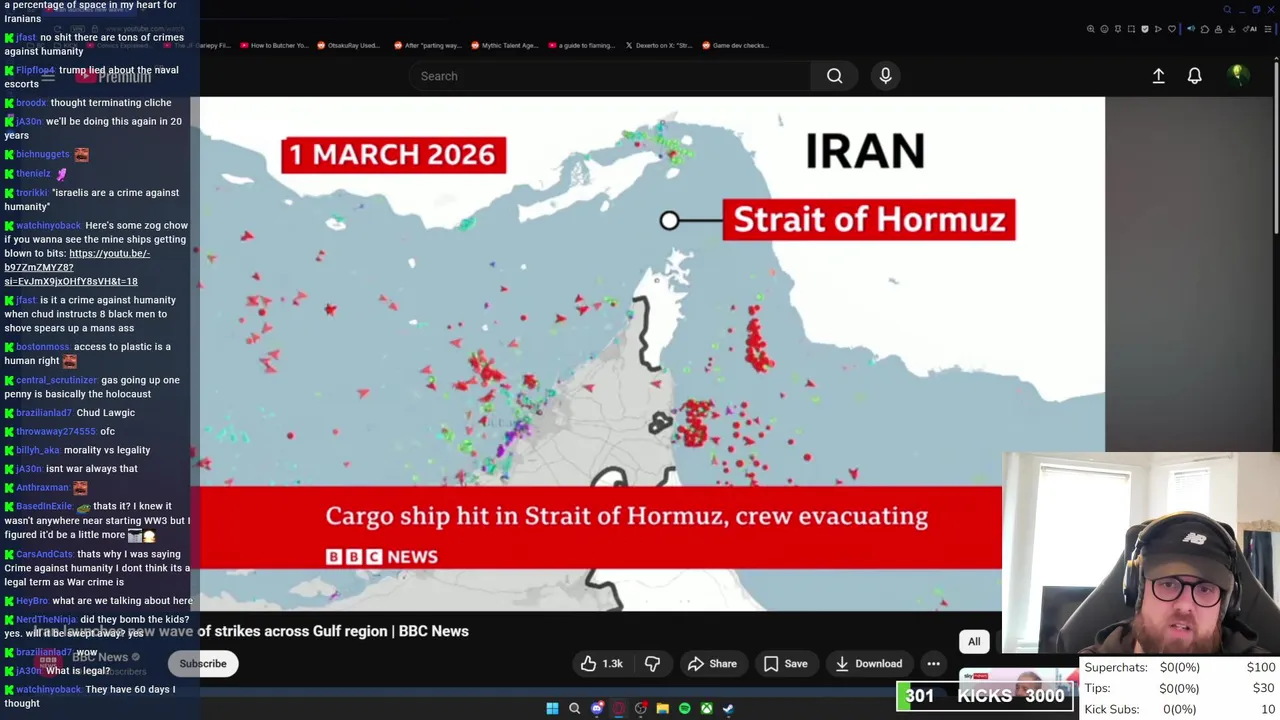Open browser easy setup sliders icon
Image resolution: width=1280 pixels, height=720 pixels.
tap(1268, 29)
